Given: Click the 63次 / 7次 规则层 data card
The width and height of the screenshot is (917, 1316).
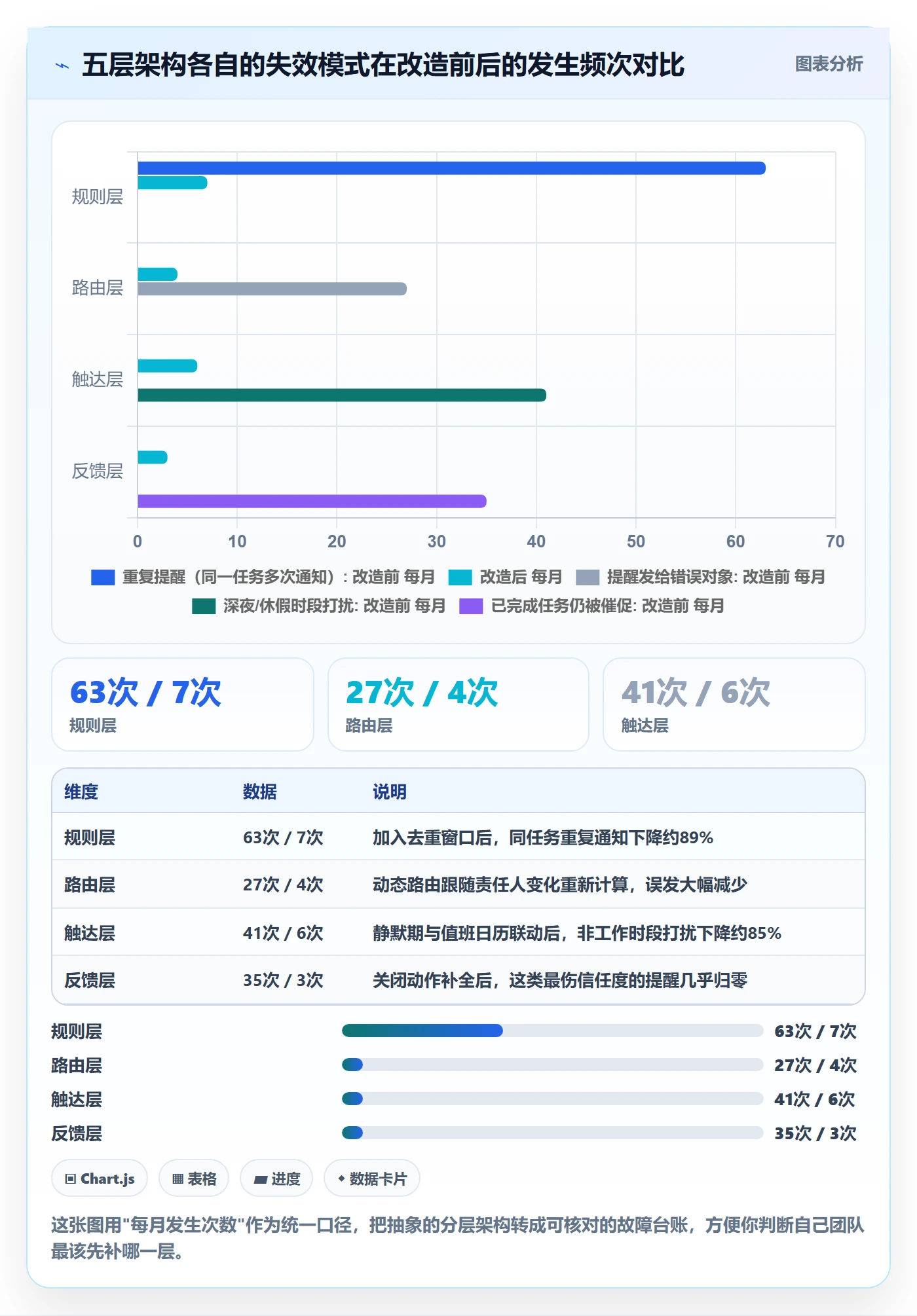Looking at the screenshot, I should (183, 704).
